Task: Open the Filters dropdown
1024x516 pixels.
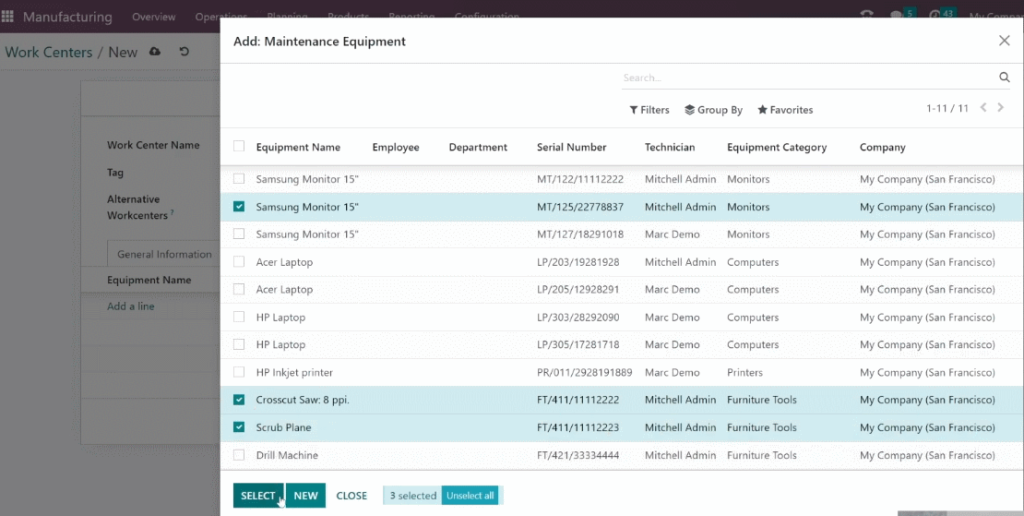Action: click(x=649, y=110)
